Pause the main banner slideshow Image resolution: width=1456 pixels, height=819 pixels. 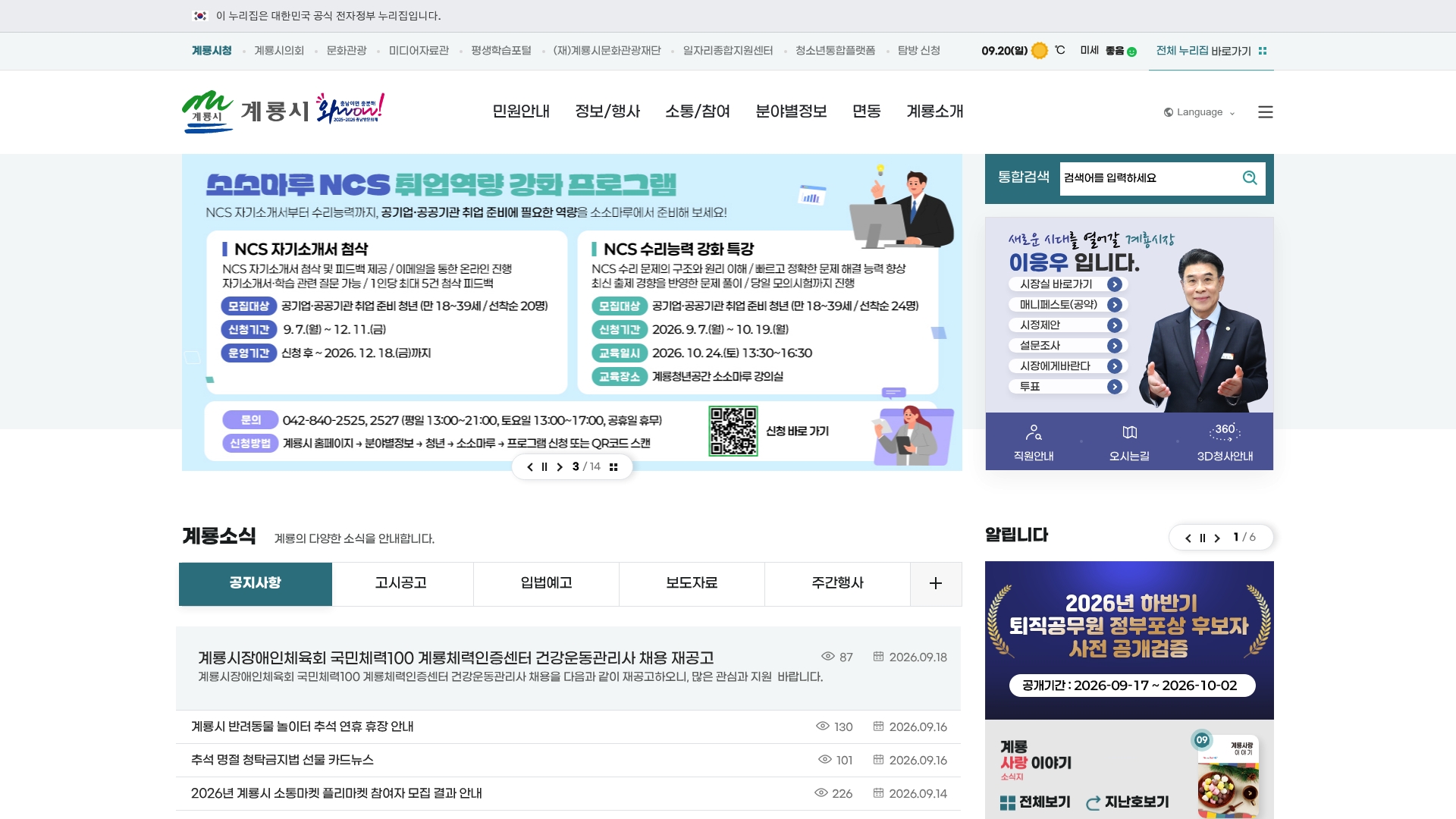(544, 467)
